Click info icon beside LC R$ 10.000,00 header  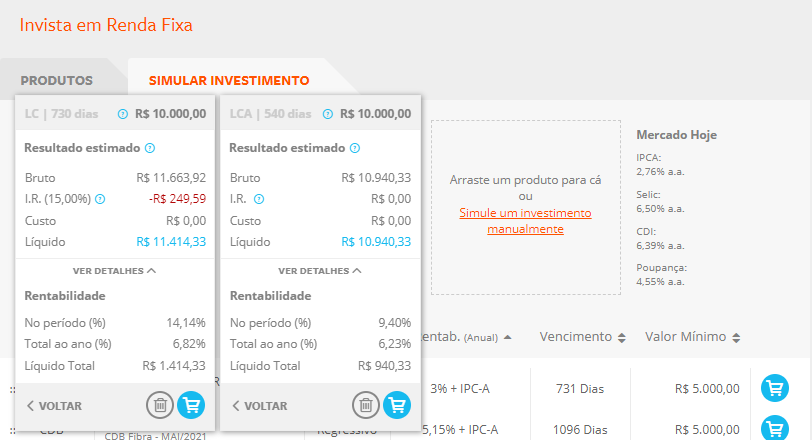point(123,114)
